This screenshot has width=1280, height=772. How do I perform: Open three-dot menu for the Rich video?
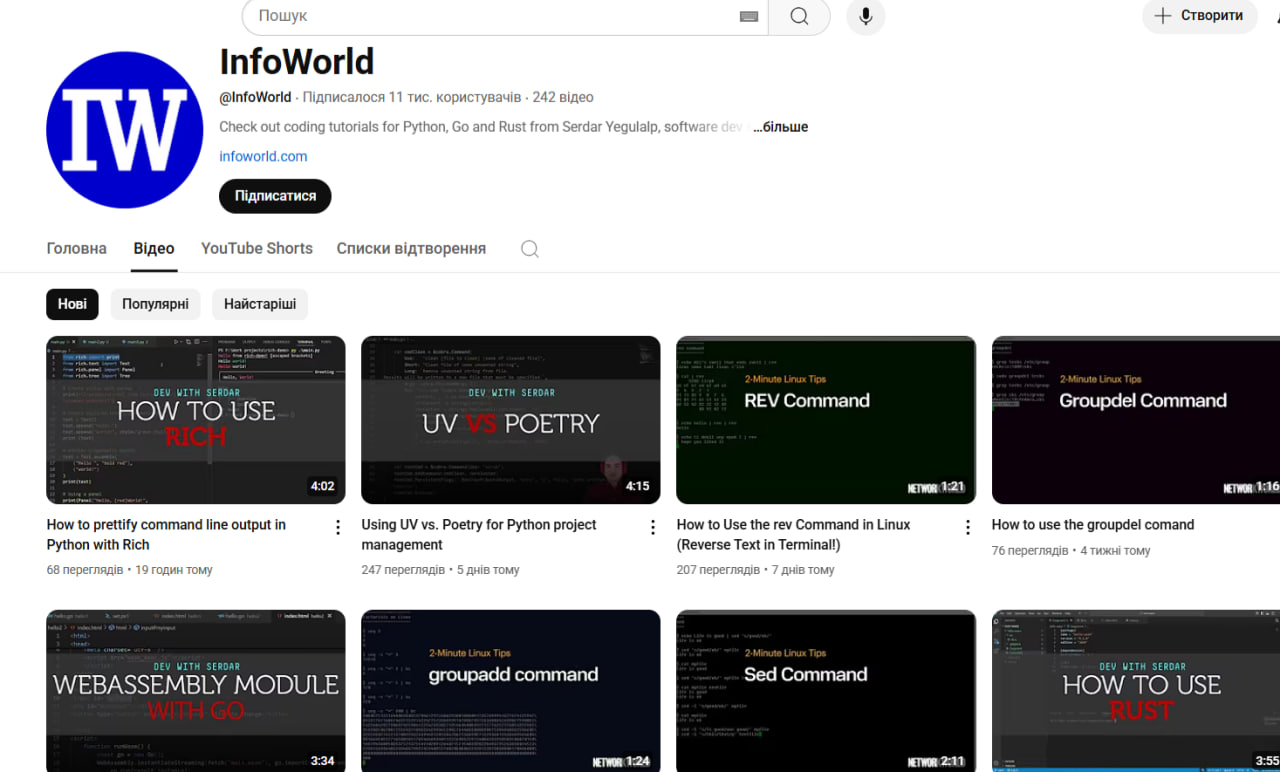[x=338, y=527]
